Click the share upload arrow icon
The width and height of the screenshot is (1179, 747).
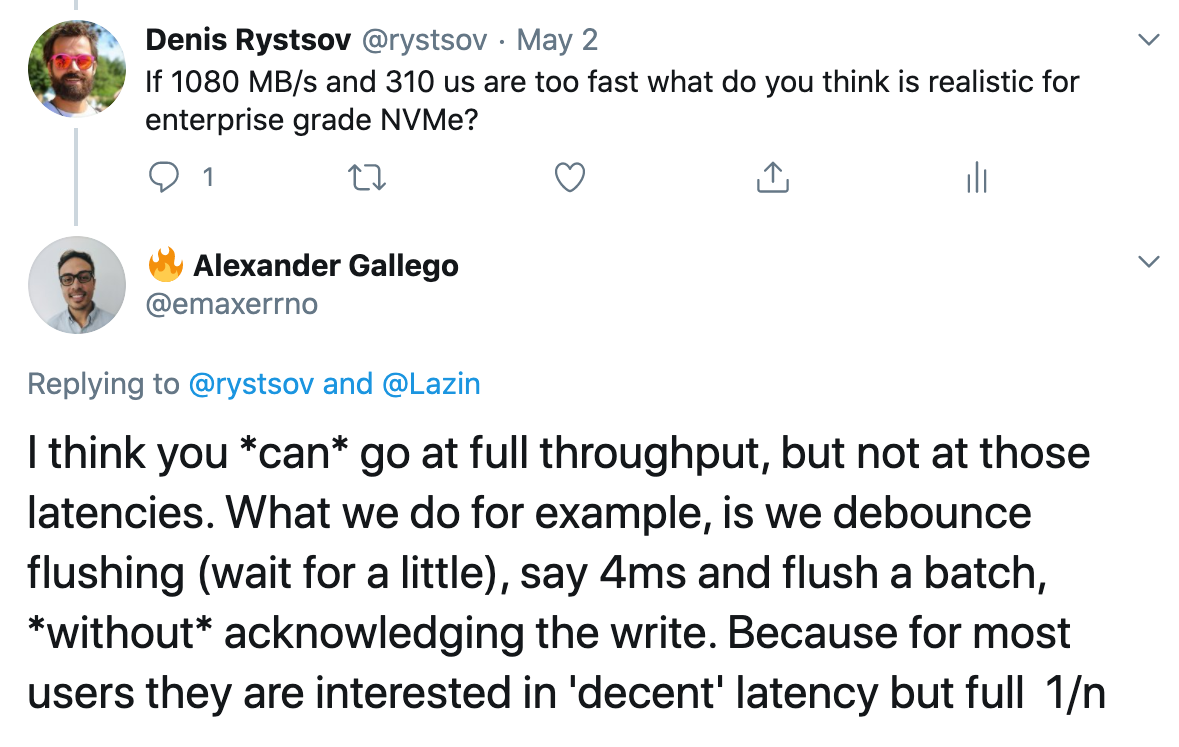pos(772,178)
